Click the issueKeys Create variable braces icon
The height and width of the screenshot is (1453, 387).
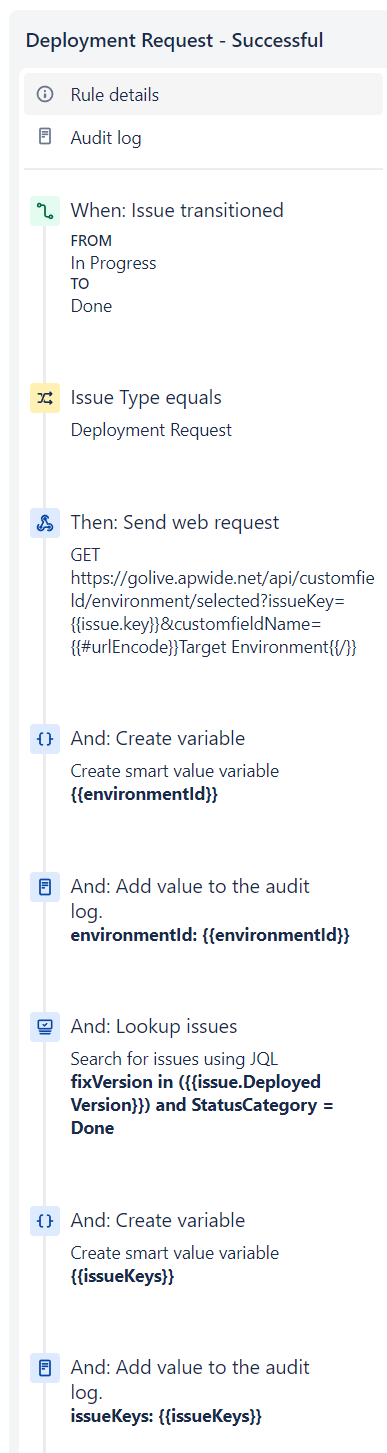click(45, 1221)
